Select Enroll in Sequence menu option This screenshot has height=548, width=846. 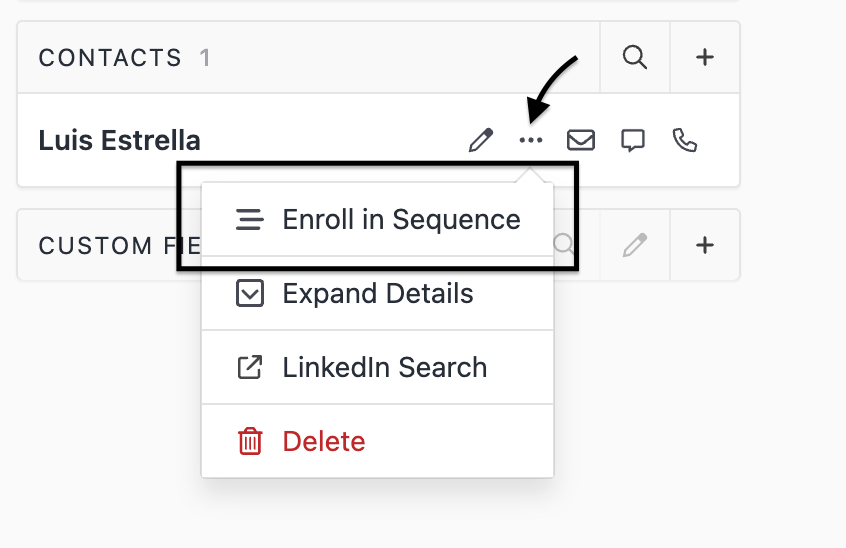click(x=400, y=220)
